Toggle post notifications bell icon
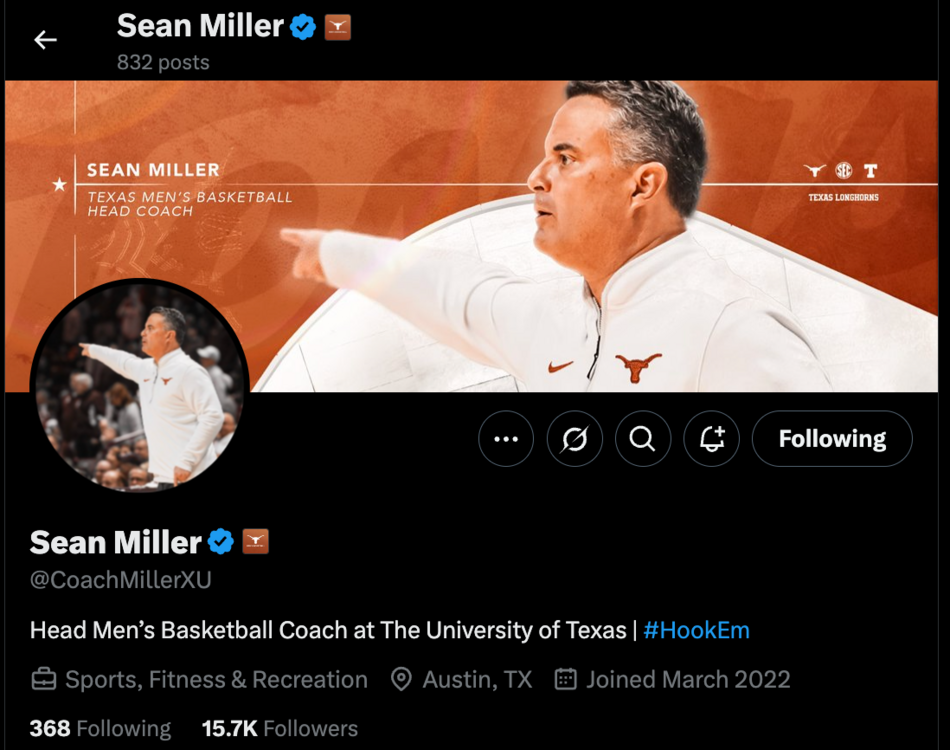Image resolution: width=950 pixels, height=750 pixels. 711,439
